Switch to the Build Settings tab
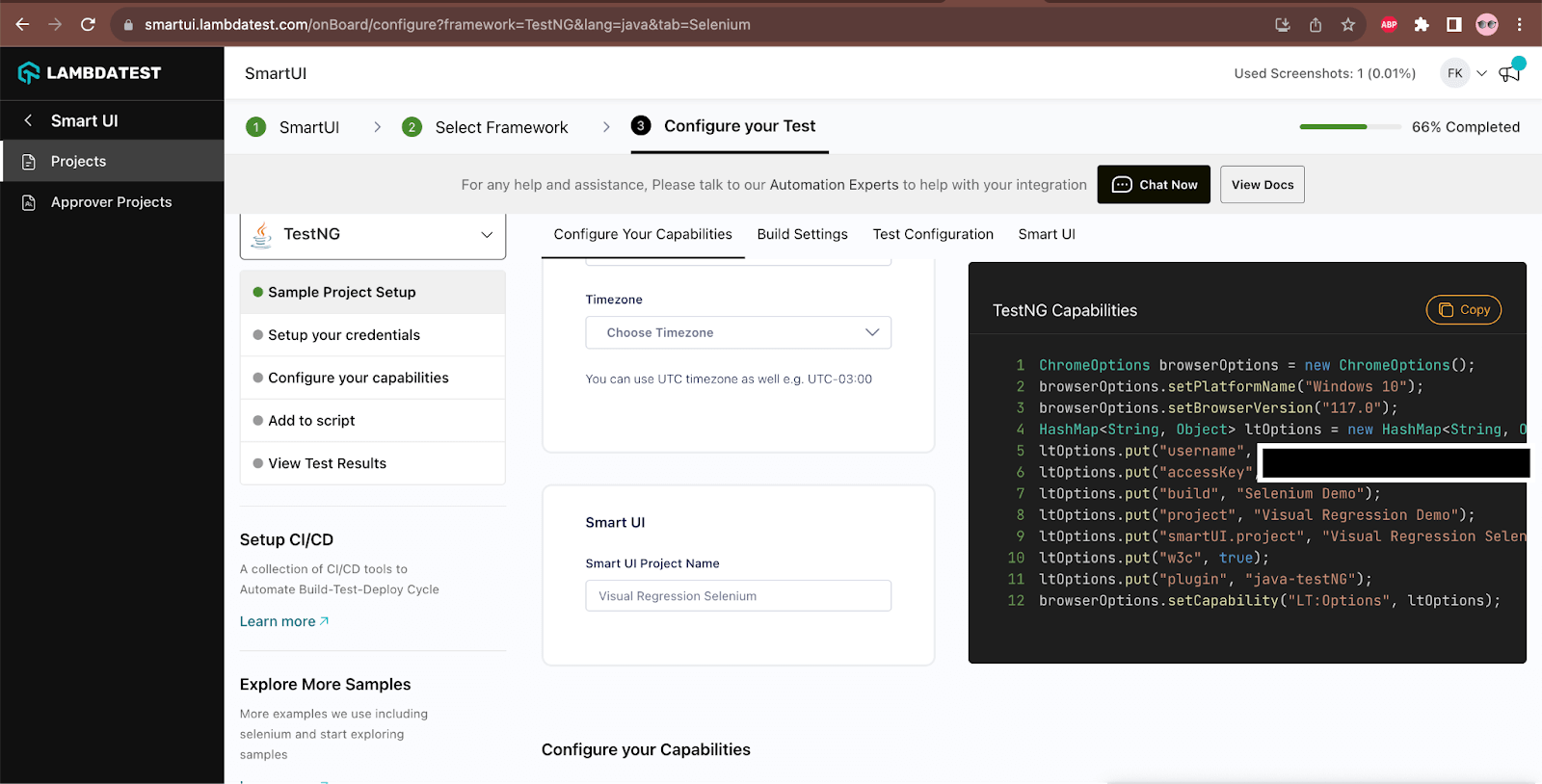This screenshot has width=1542, height=784. pyautogui.click(x=802, y=234)
